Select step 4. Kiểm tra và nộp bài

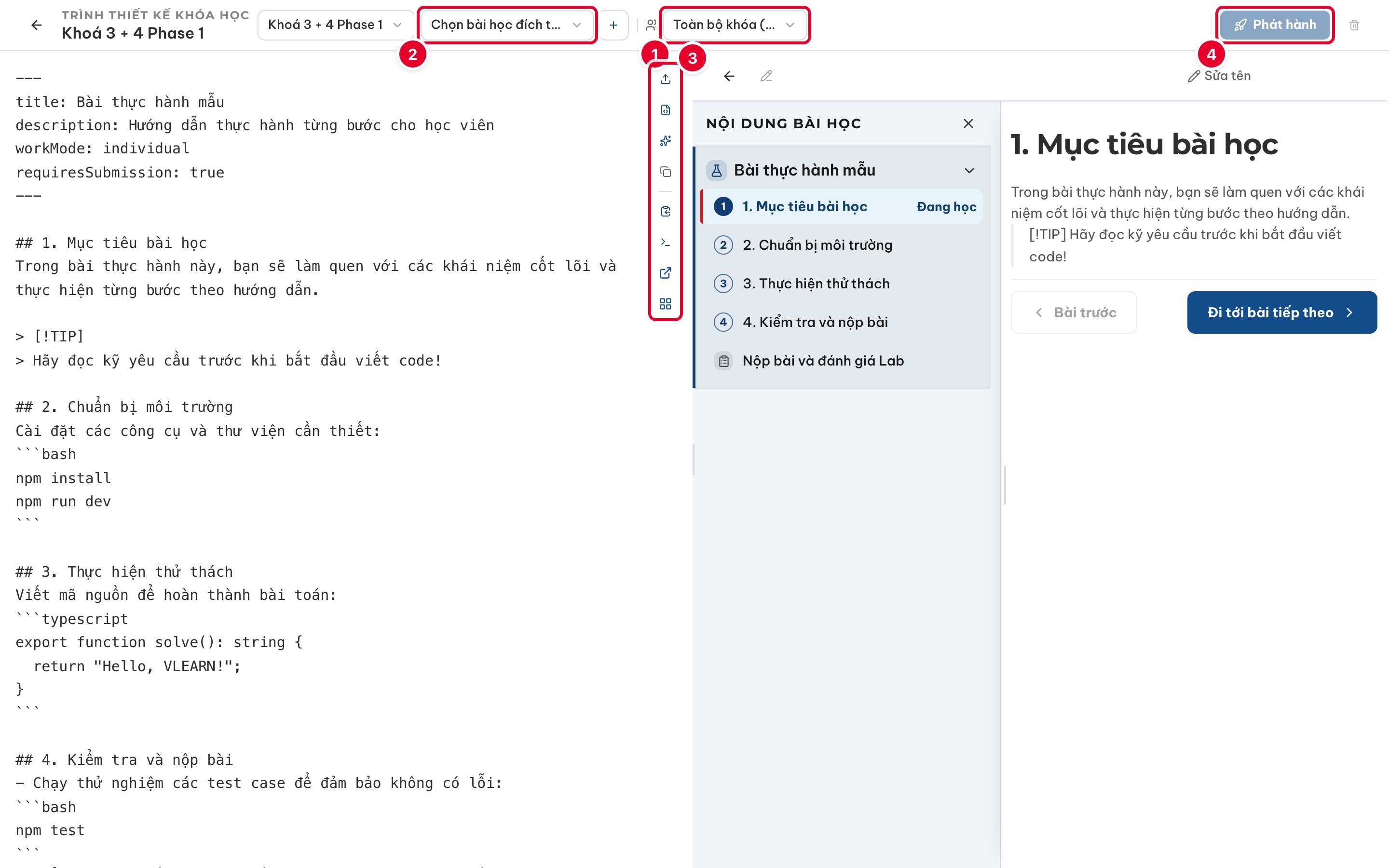[842, 322]
